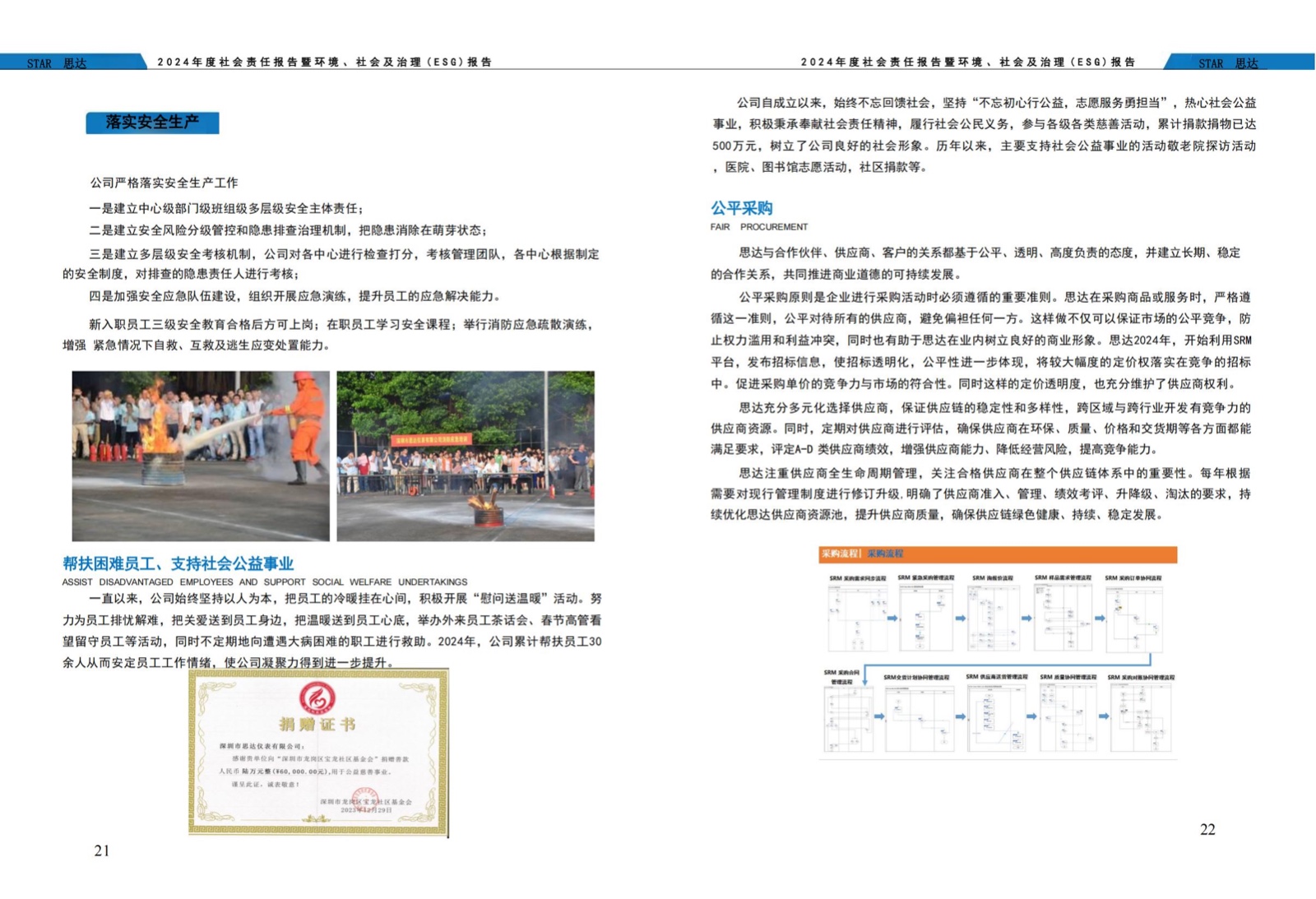Select the line starting 500万元，树立了公司良好
Viewport: 1316px width, 899px height.
984,146
